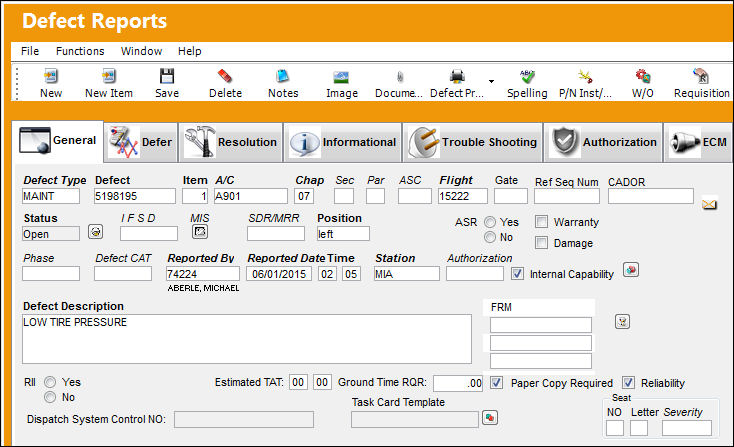
Task: Click the Dispatch System Control NO field
Action: point(243,419)
